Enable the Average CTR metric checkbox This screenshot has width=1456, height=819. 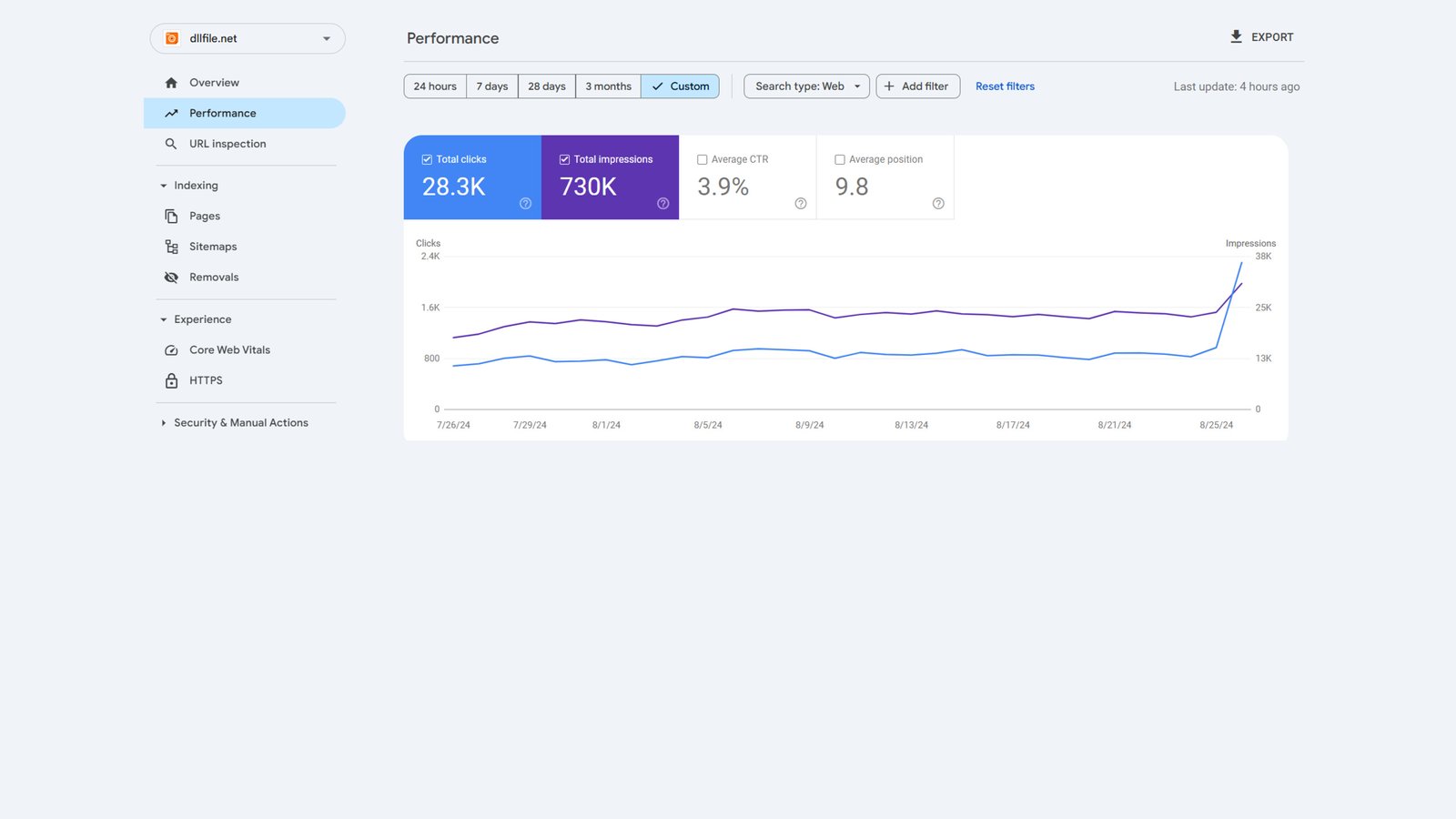(702, 158)
